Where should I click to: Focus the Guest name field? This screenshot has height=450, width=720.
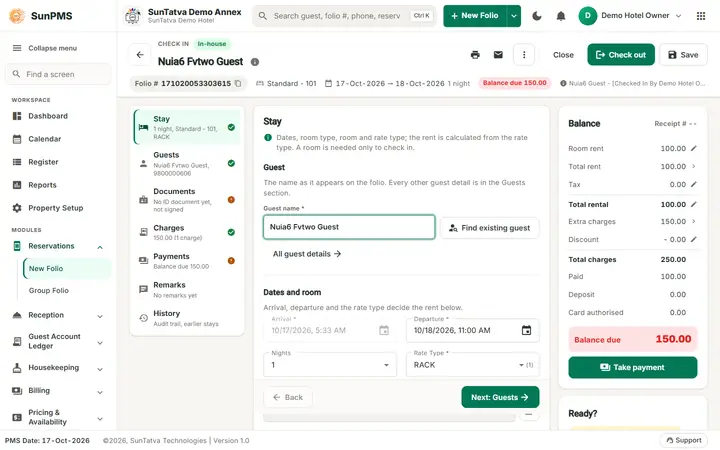(349, 227)
